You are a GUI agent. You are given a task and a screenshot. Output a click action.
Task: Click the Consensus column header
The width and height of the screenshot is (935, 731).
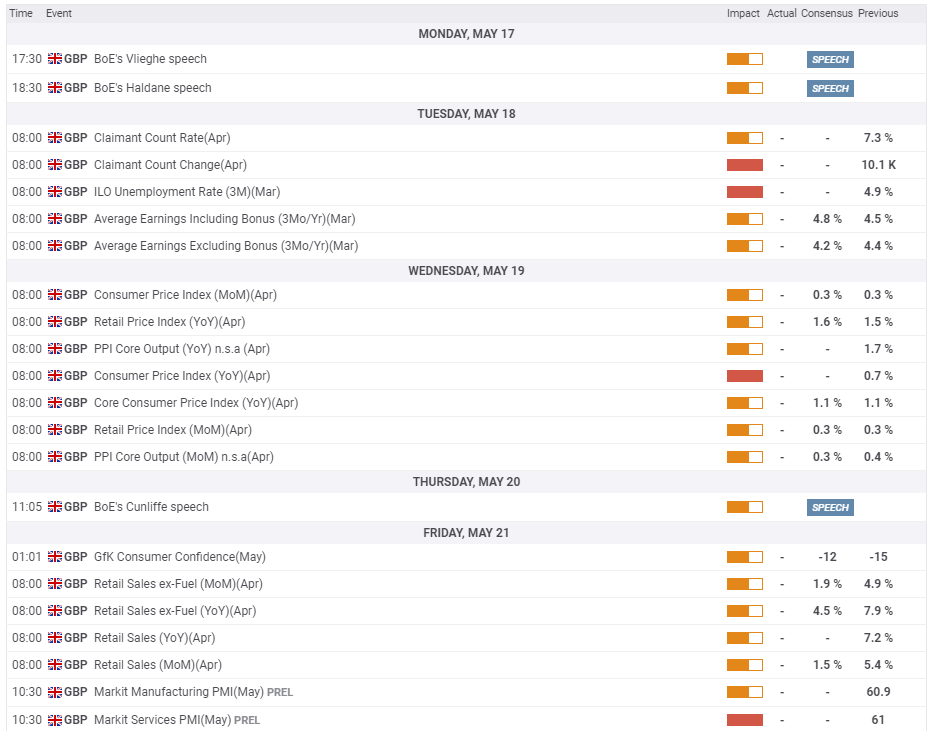tap(826, 13)
